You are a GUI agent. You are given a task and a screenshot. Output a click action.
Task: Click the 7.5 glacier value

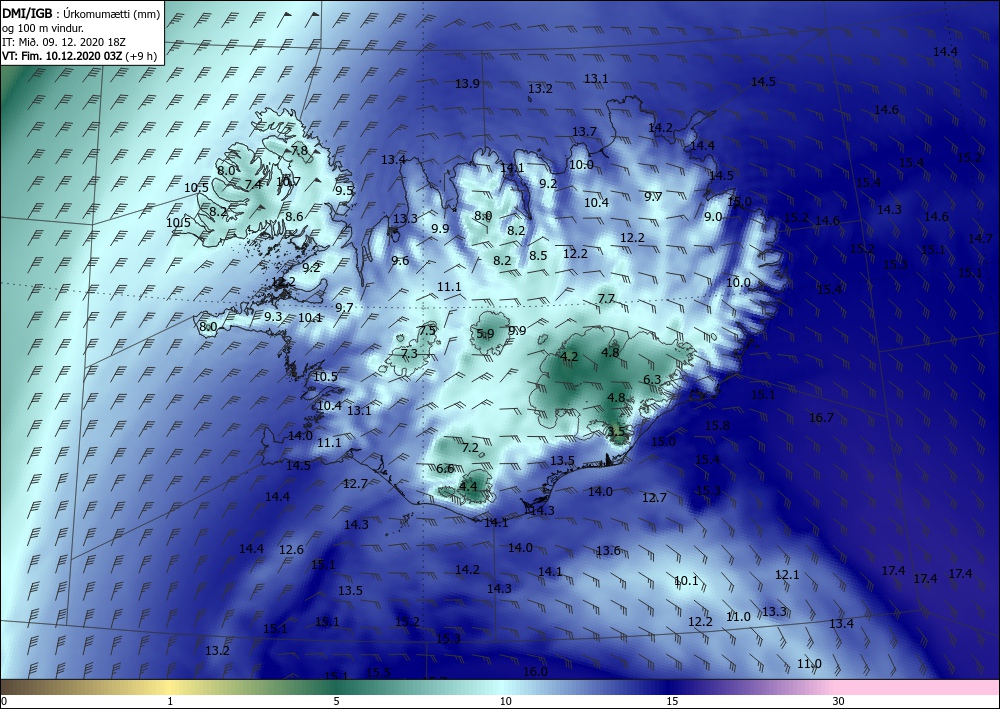[x=427, y=330]
